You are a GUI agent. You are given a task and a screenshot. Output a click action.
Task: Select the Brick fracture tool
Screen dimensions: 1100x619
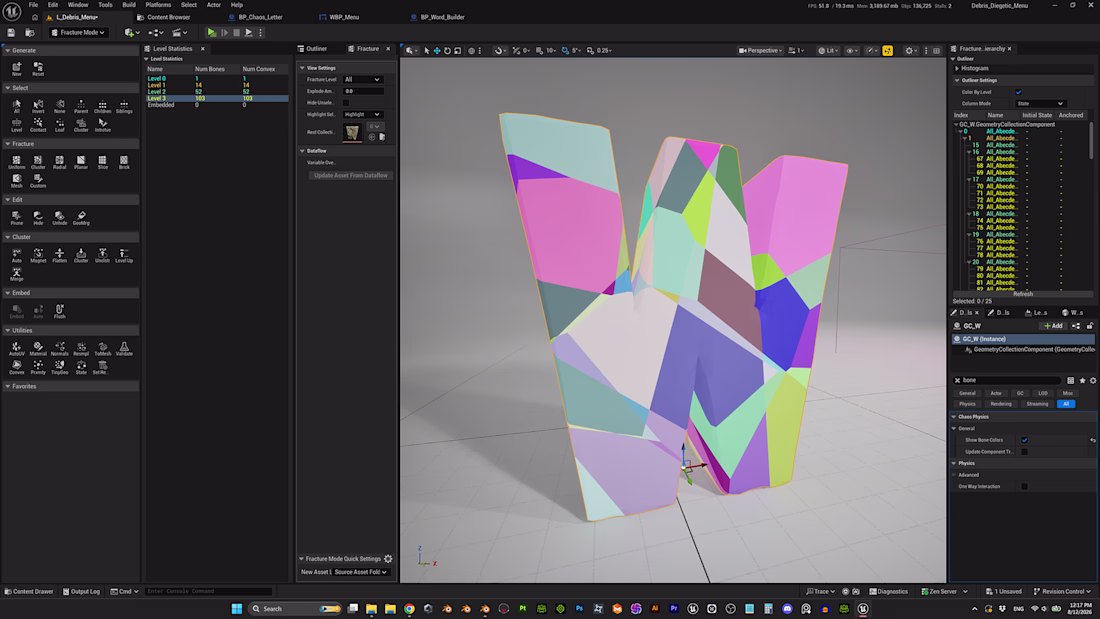click(x=124, y=162)
